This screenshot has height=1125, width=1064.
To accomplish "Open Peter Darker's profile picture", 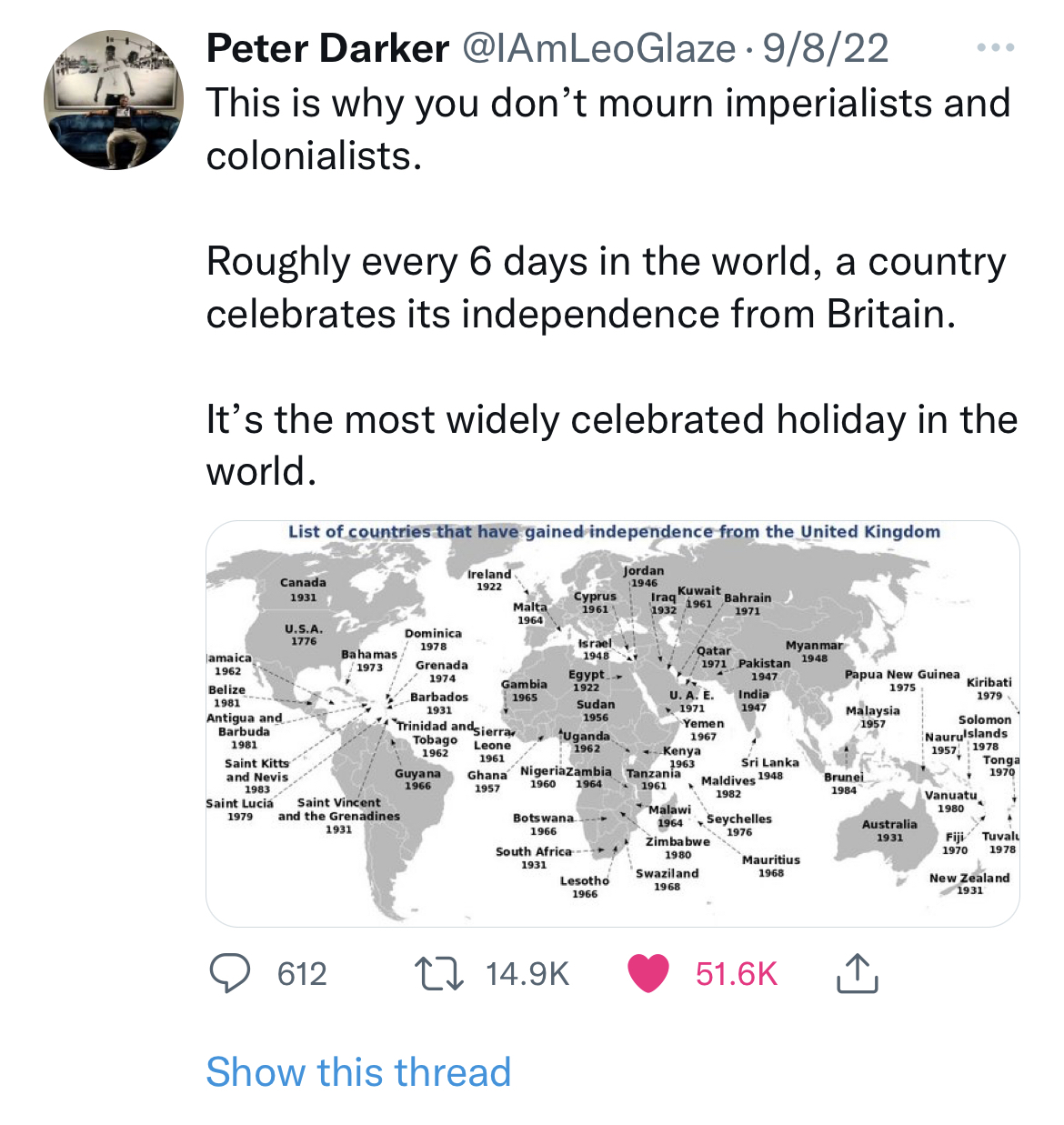I will point(114,100).
